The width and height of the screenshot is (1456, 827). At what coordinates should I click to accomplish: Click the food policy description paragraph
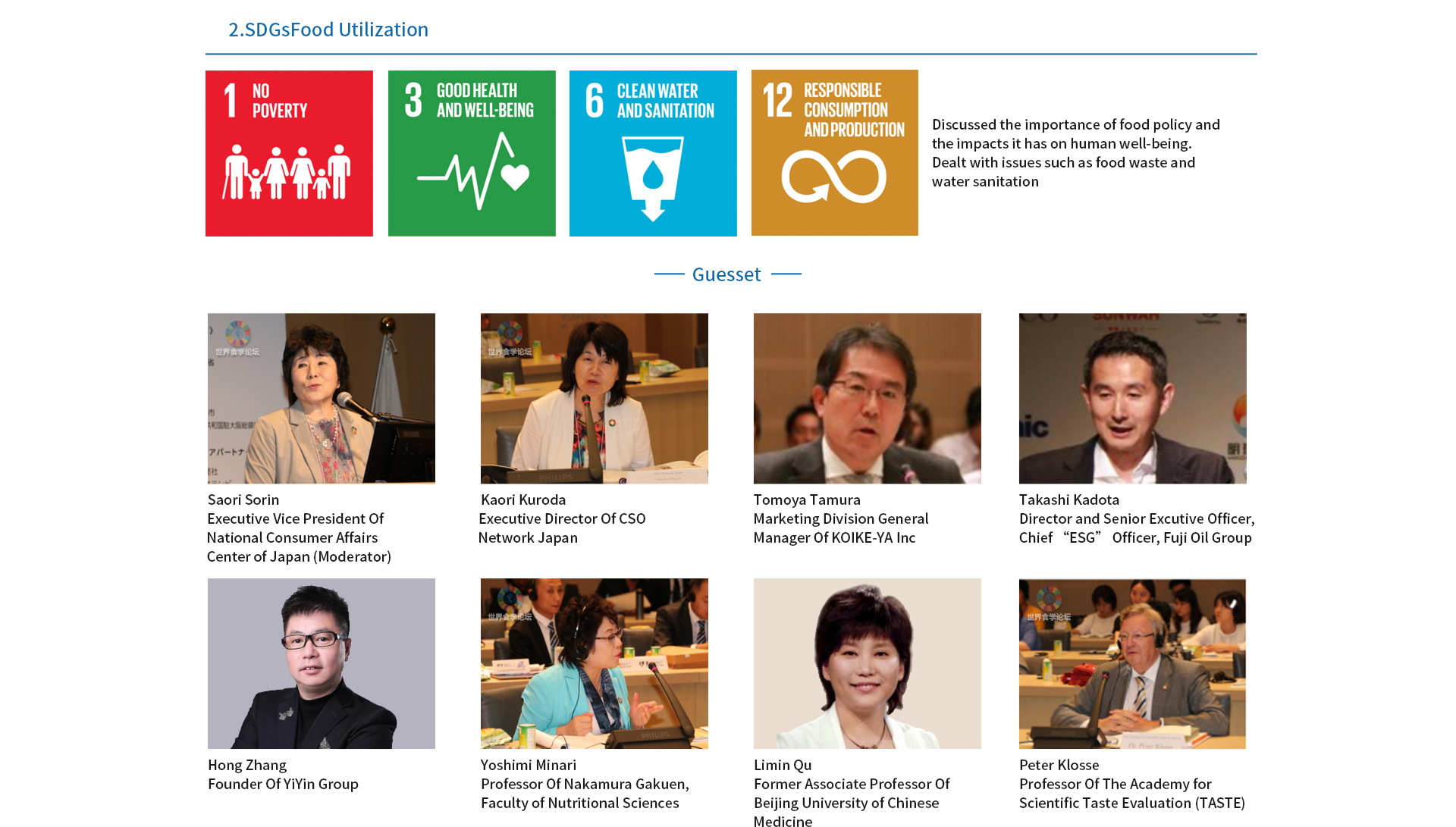pos(1075,152)
